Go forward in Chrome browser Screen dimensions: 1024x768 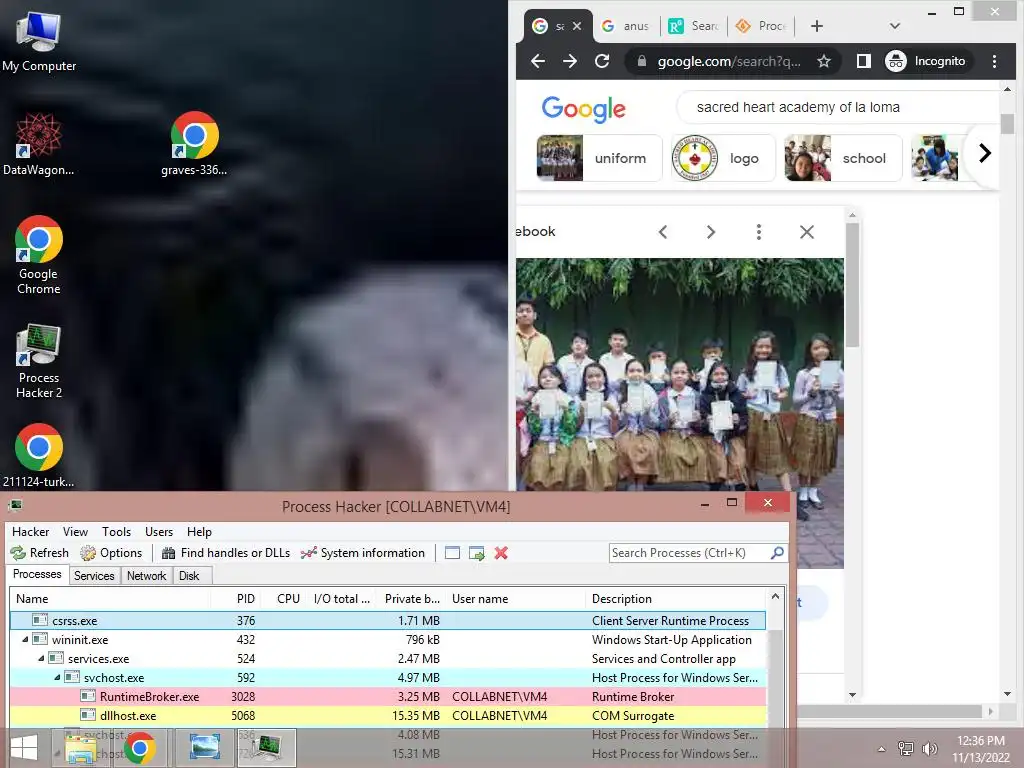click(x=570, y=61)
